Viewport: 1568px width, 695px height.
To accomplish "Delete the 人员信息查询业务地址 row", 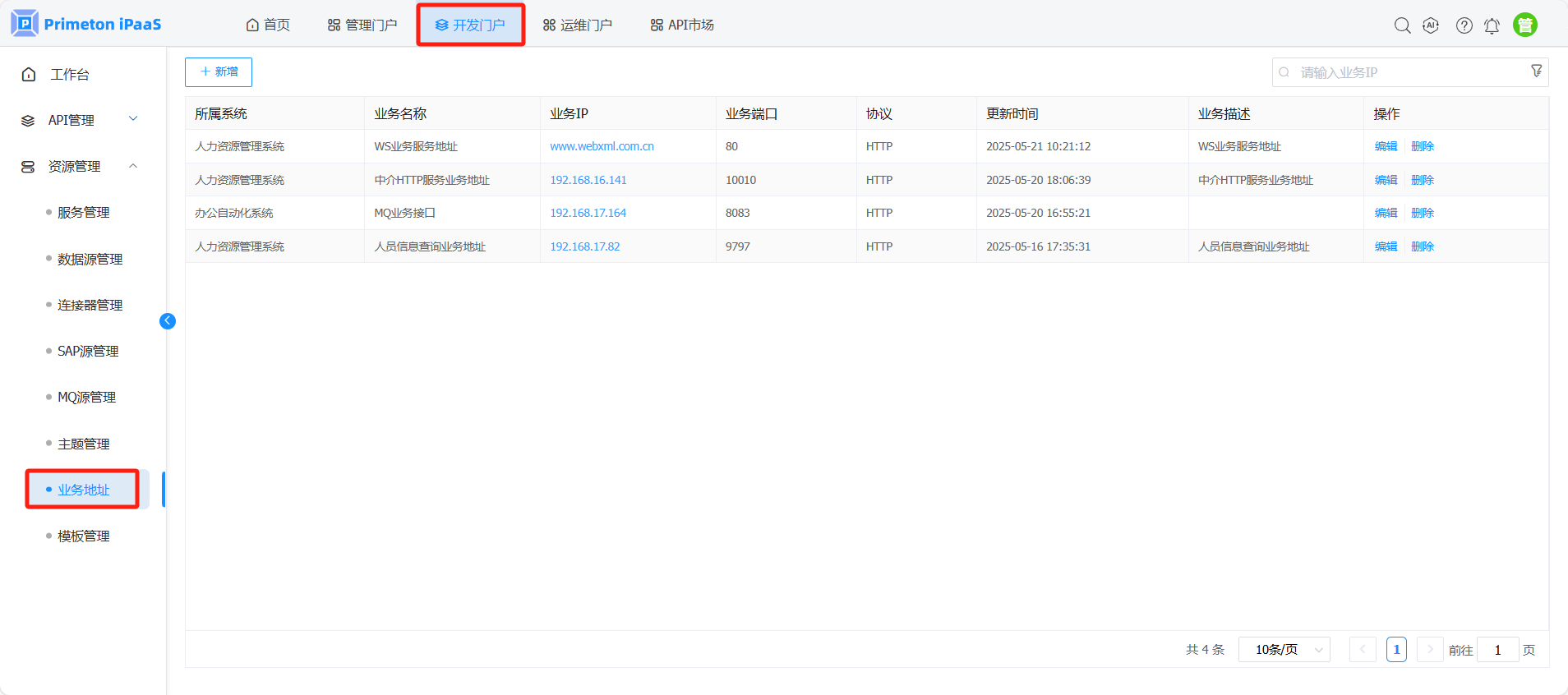I will (1422, 246).
